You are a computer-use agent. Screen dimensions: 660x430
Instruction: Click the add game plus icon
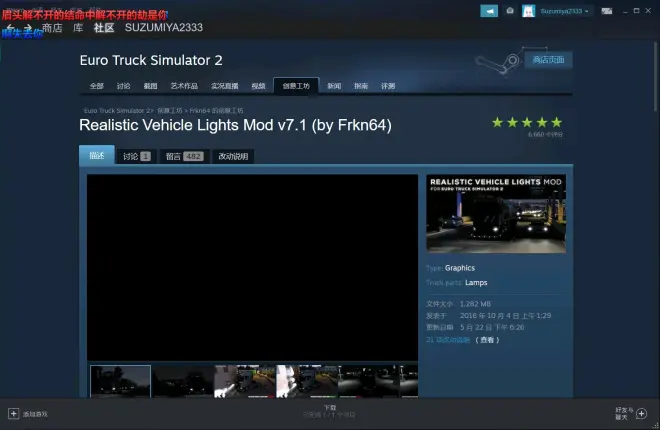pyautogui.click(x=14, y=413)
